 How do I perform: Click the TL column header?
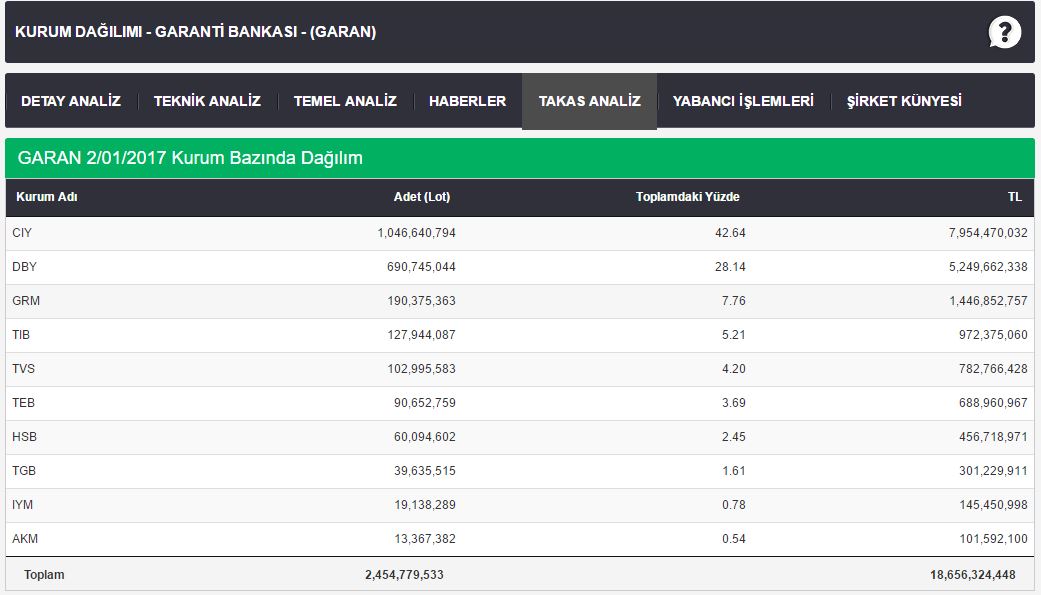(1014, 197)
